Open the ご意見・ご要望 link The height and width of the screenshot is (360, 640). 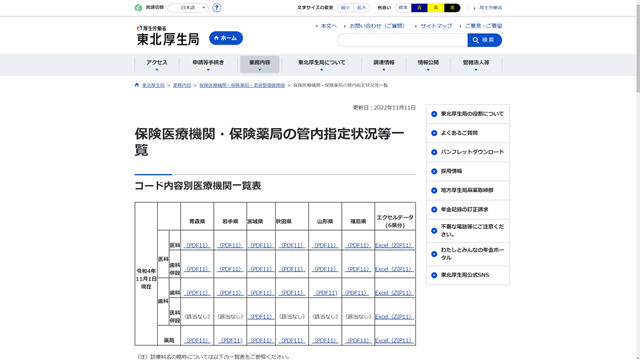coord(483,26)
